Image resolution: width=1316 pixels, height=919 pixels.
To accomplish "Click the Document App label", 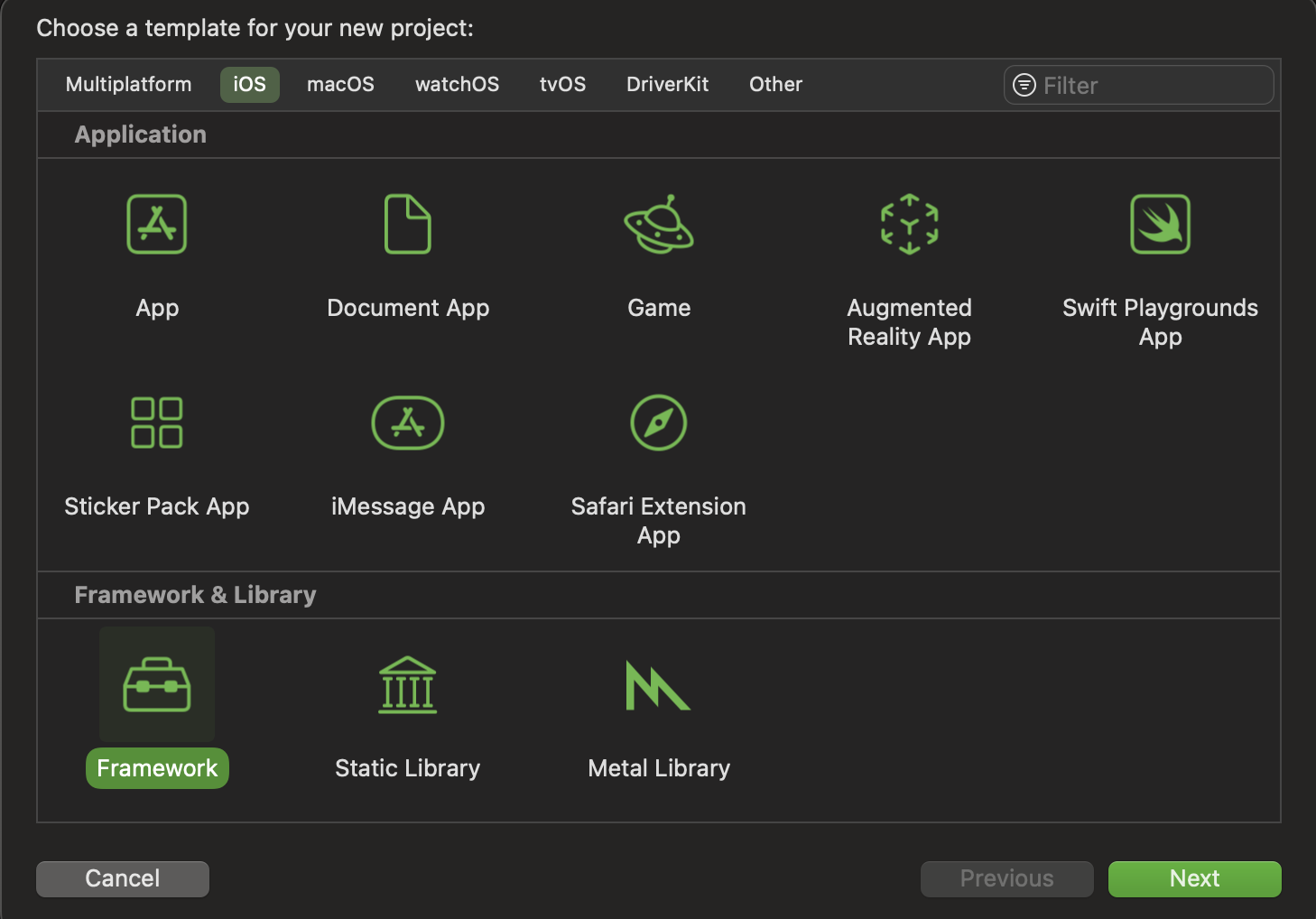I will point(408,308).
